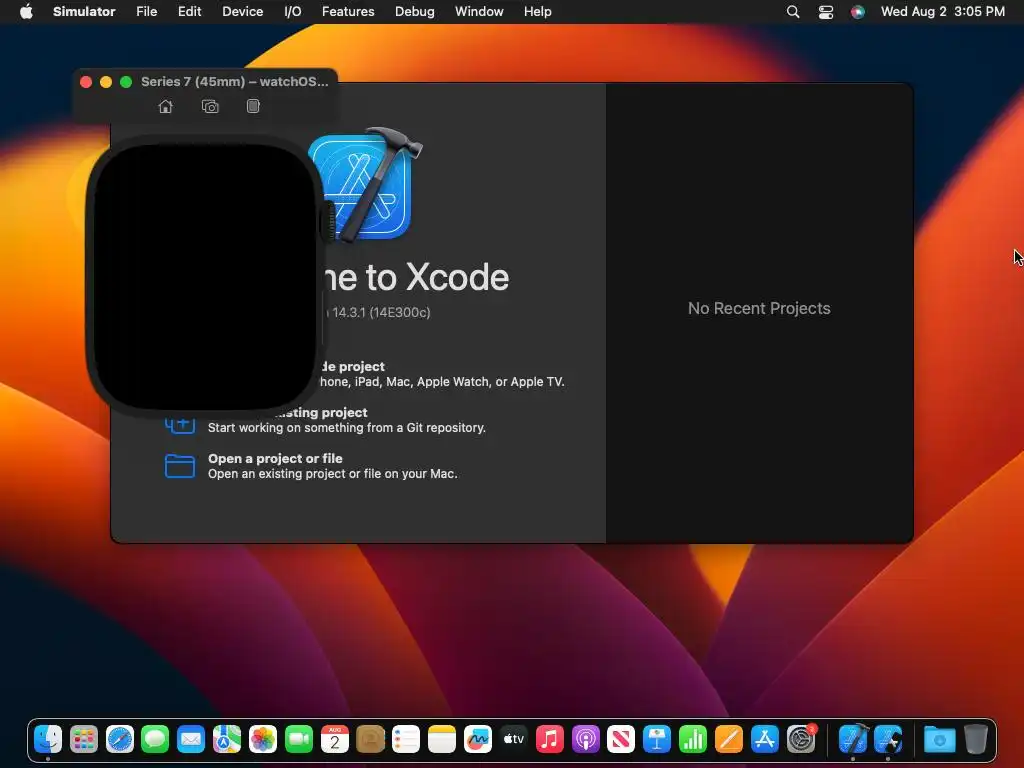Open Spotlight search in menu bar
This screenshot has height=768, width=1024.
click(x=793, y=11)
